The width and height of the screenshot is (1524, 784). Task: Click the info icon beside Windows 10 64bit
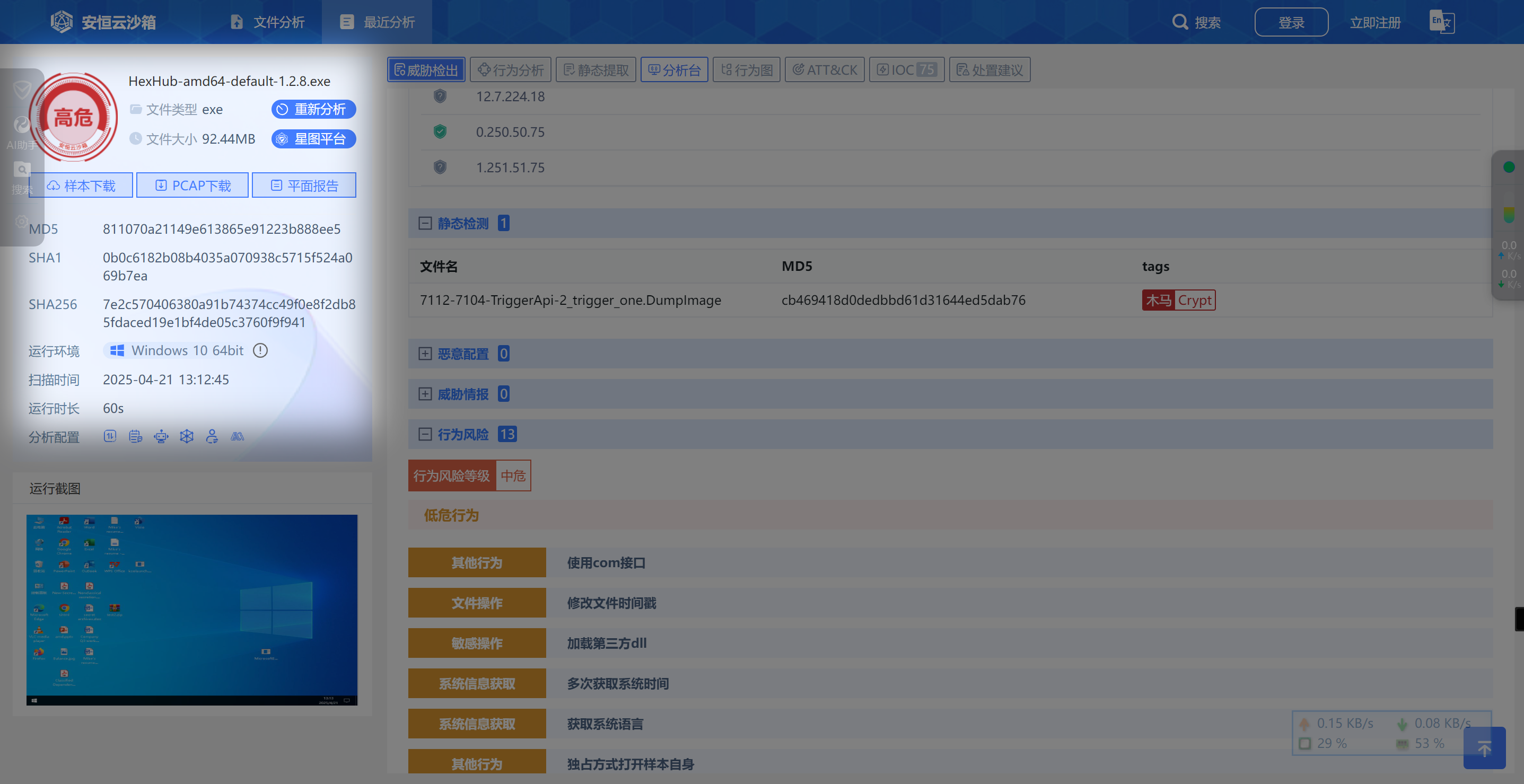pos(260,350)
